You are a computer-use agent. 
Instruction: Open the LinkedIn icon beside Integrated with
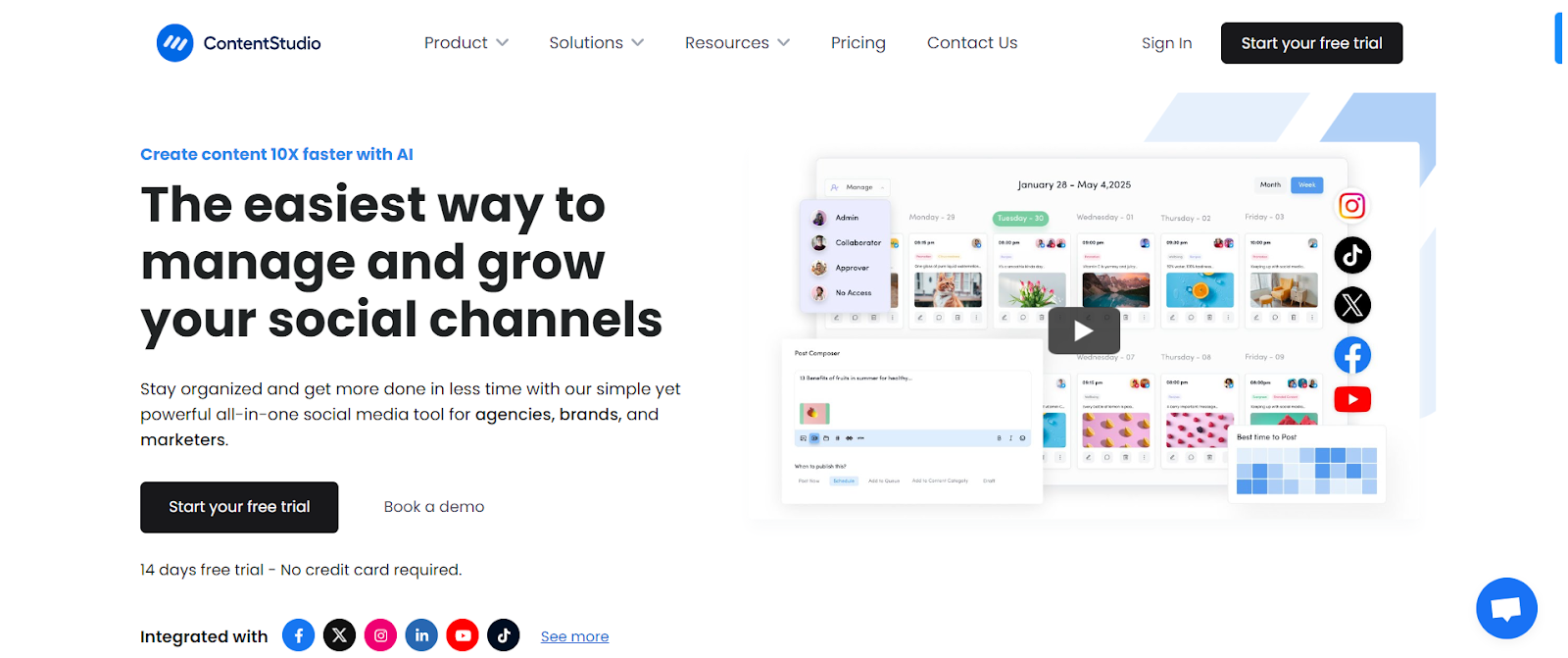pos(421,635)
